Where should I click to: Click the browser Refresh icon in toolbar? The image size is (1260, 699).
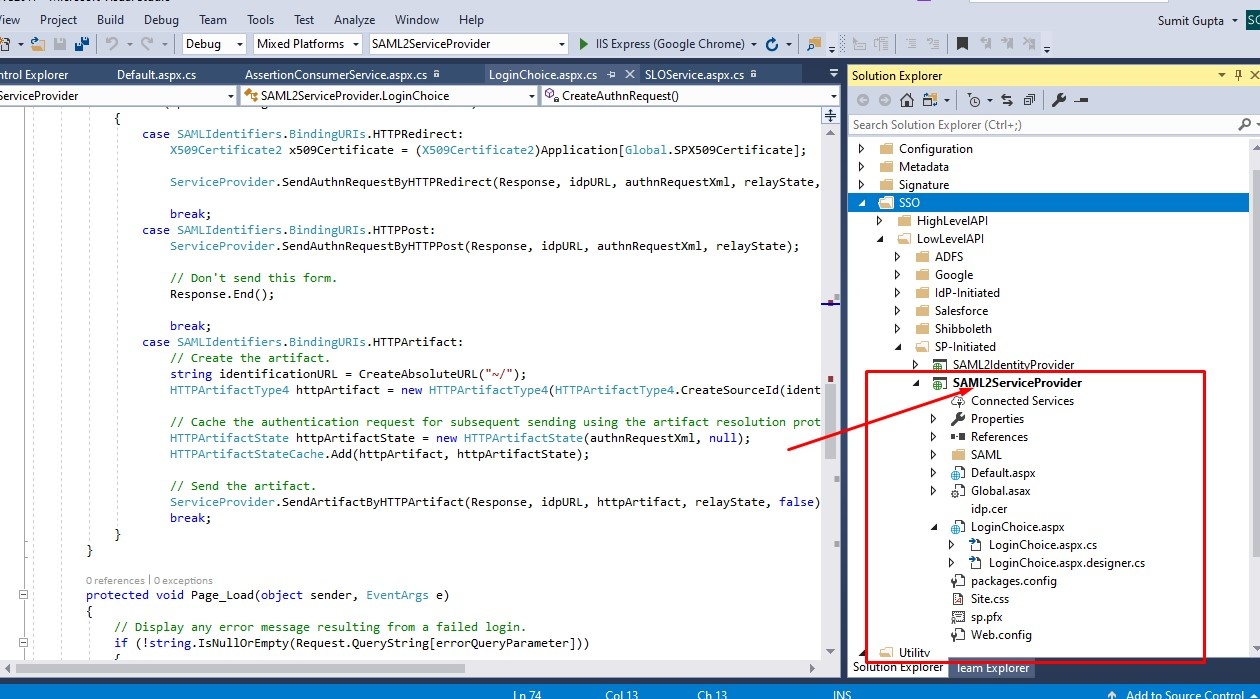coord(772,44)
